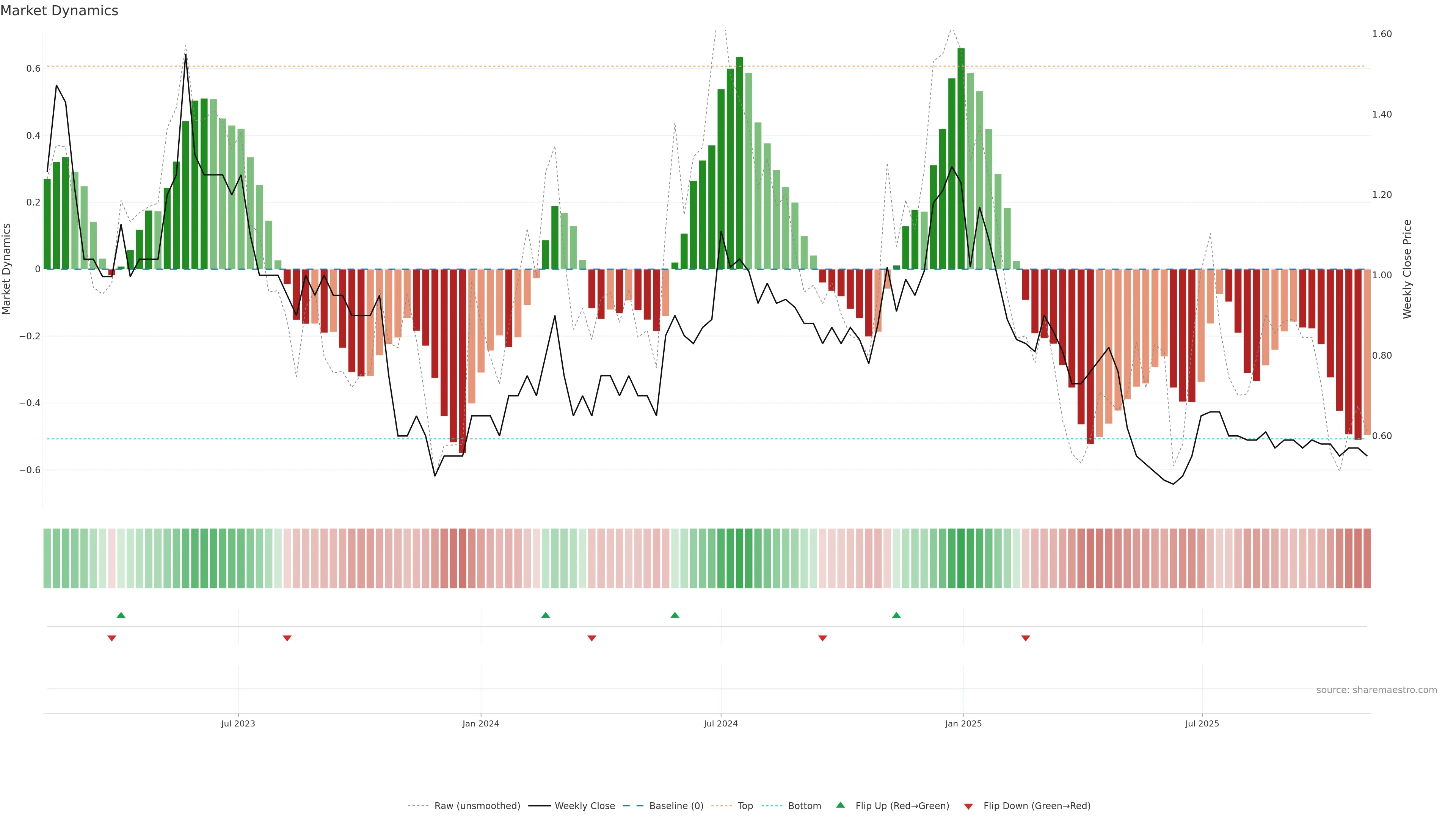Click the last red flip-down marker after Jan 2025
This screenshot has height=819, width=1456.
[1025, 638]
